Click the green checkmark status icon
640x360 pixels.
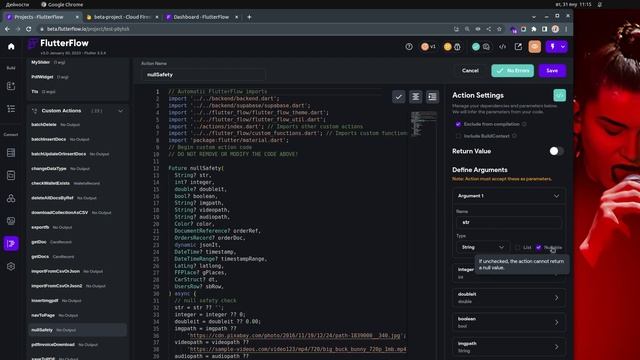tap(476, 47)
